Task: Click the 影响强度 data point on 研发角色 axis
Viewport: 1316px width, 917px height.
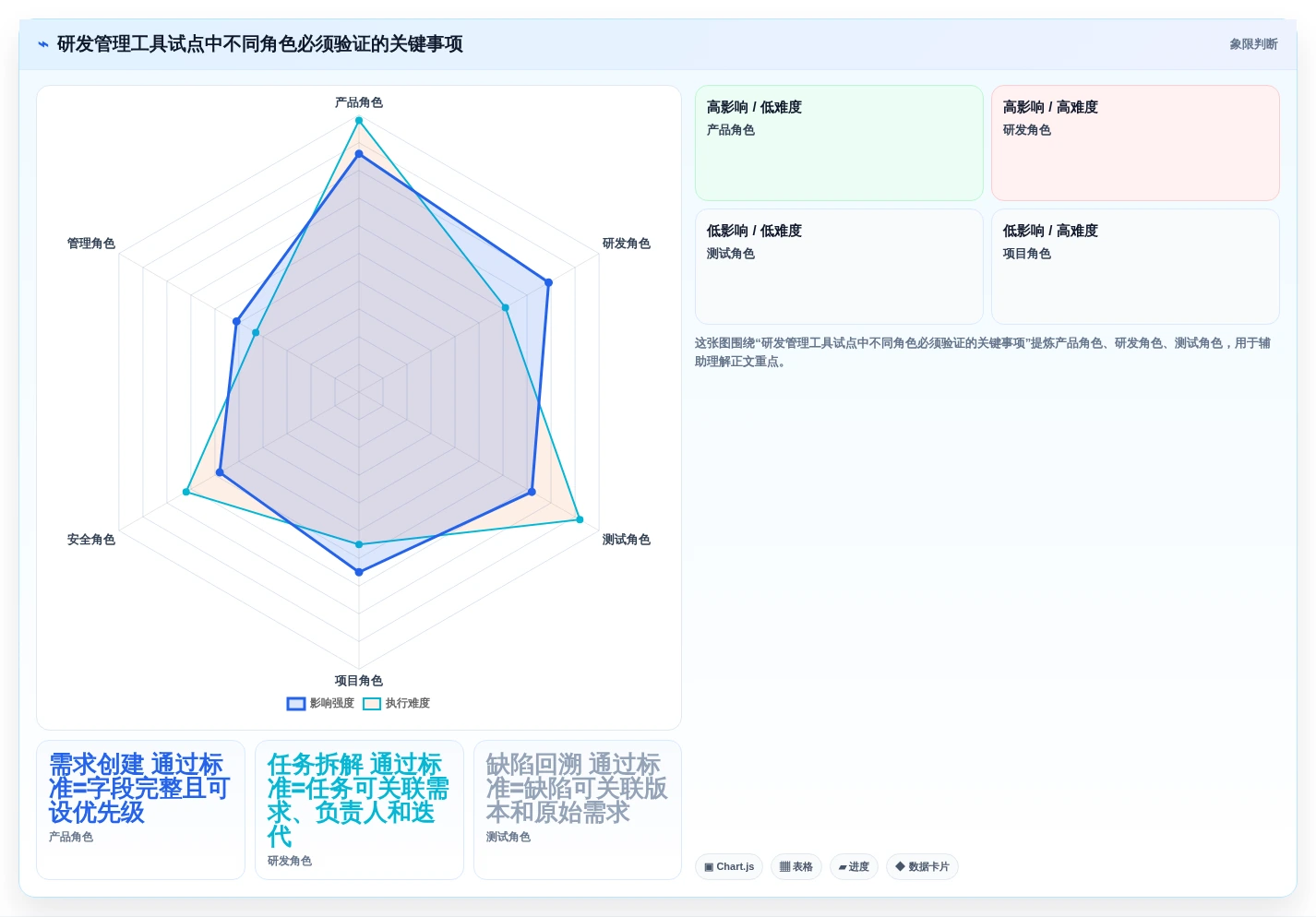Action: [x=548, y=283]
